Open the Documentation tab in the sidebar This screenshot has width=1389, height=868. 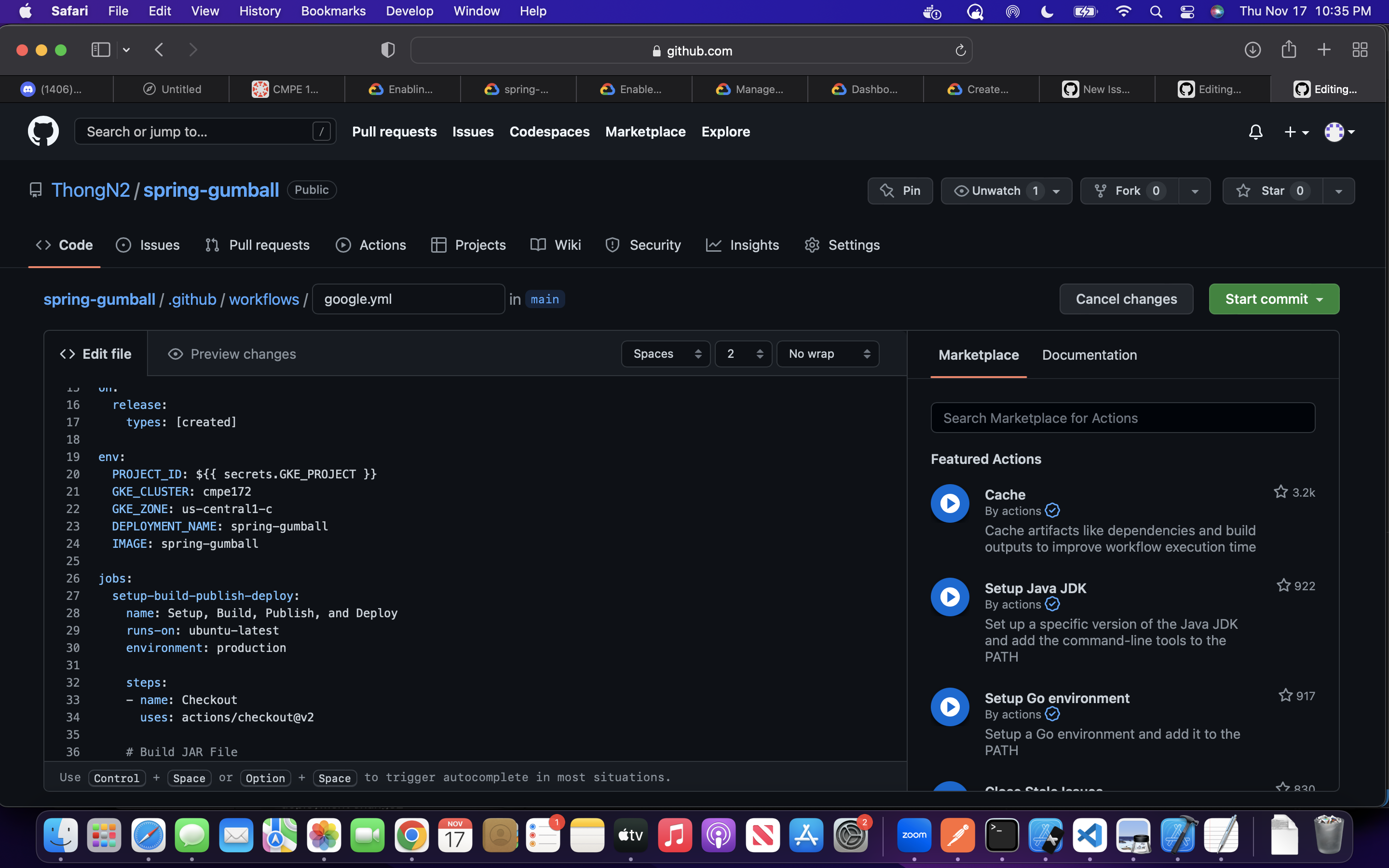point(1089,355)
